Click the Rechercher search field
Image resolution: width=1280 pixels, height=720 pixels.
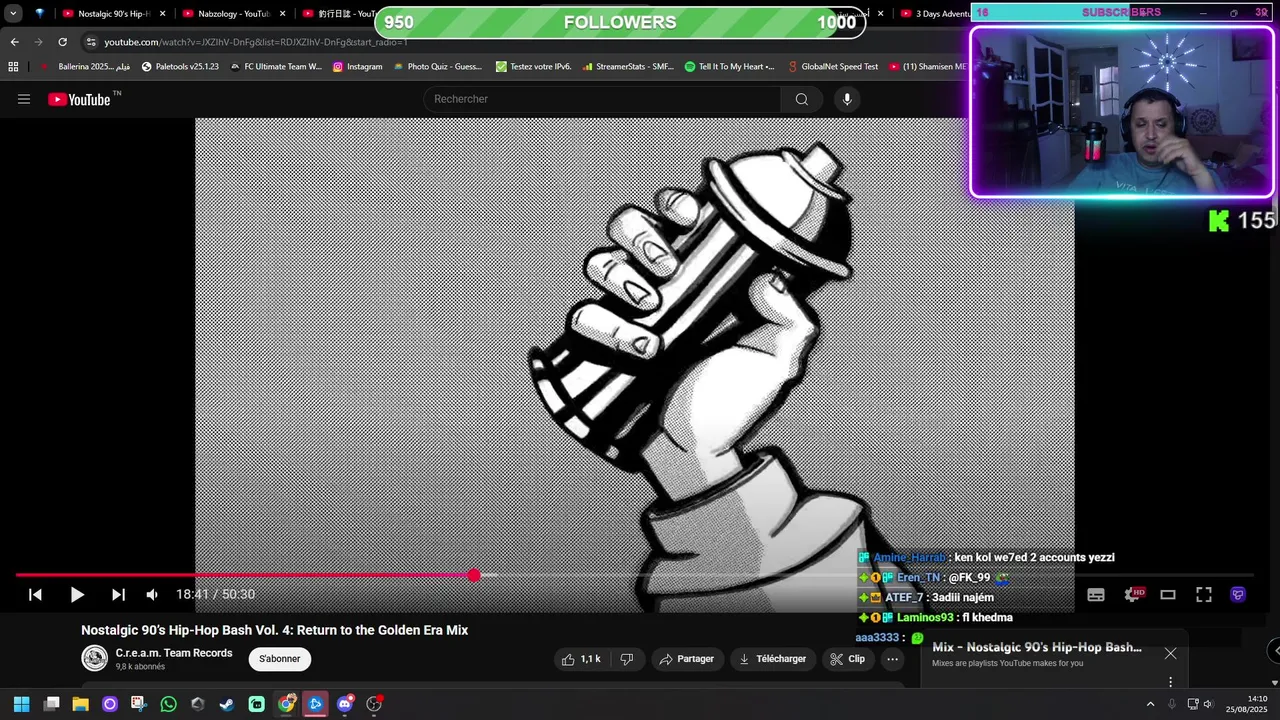point(603,99)
